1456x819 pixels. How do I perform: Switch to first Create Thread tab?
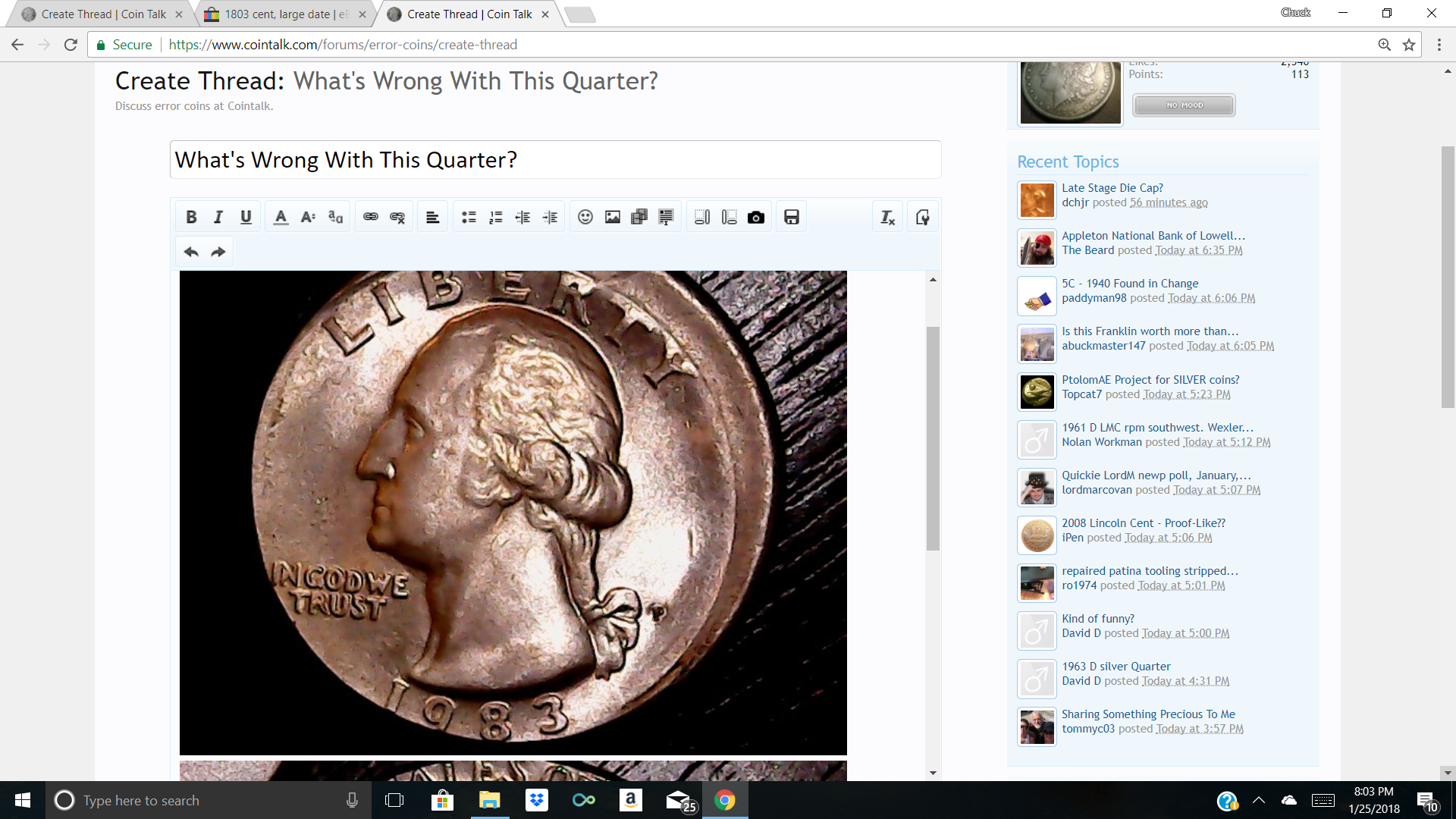(x=102, y=14)
